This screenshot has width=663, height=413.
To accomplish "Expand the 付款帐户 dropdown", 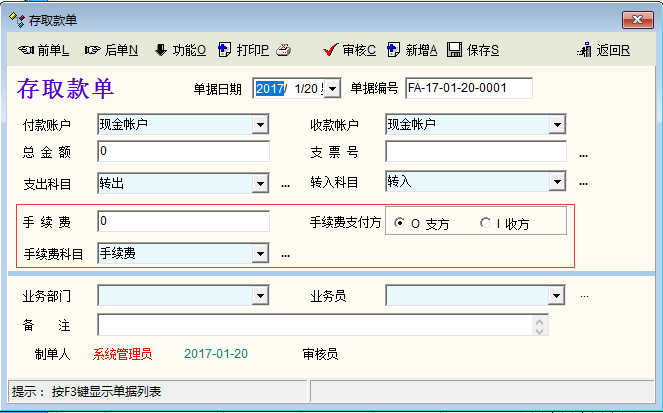I will [260, 125].
